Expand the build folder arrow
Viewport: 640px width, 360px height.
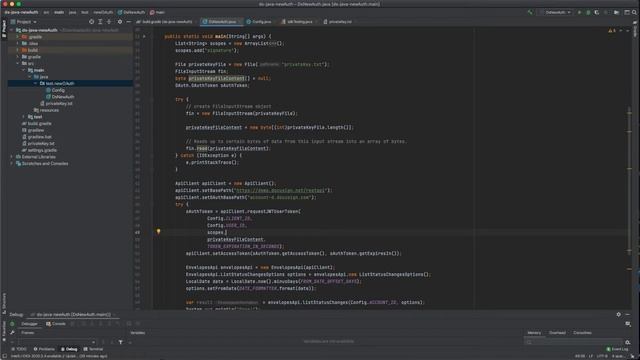click(x=18, y=50)
